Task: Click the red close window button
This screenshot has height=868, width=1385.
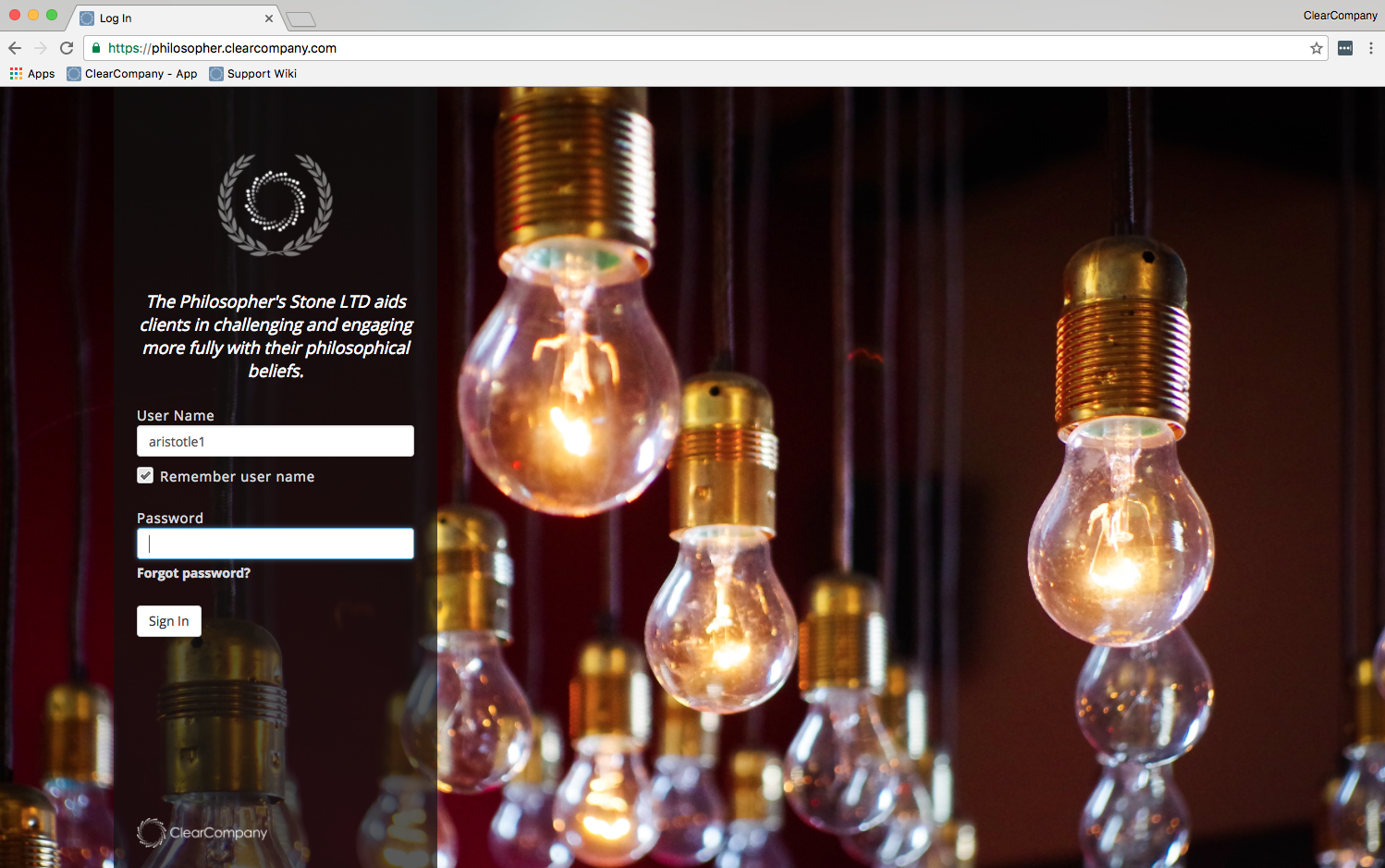Action: (x=15, y=15)
